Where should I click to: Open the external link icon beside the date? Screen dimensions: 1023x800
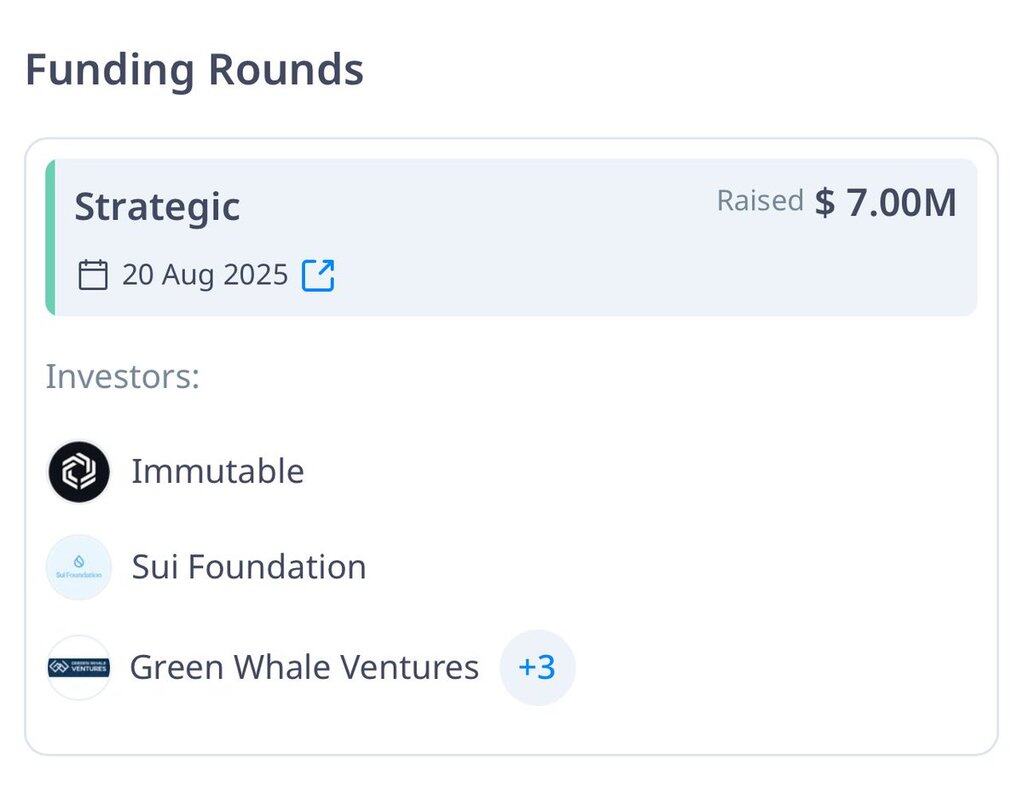[318, 275]
